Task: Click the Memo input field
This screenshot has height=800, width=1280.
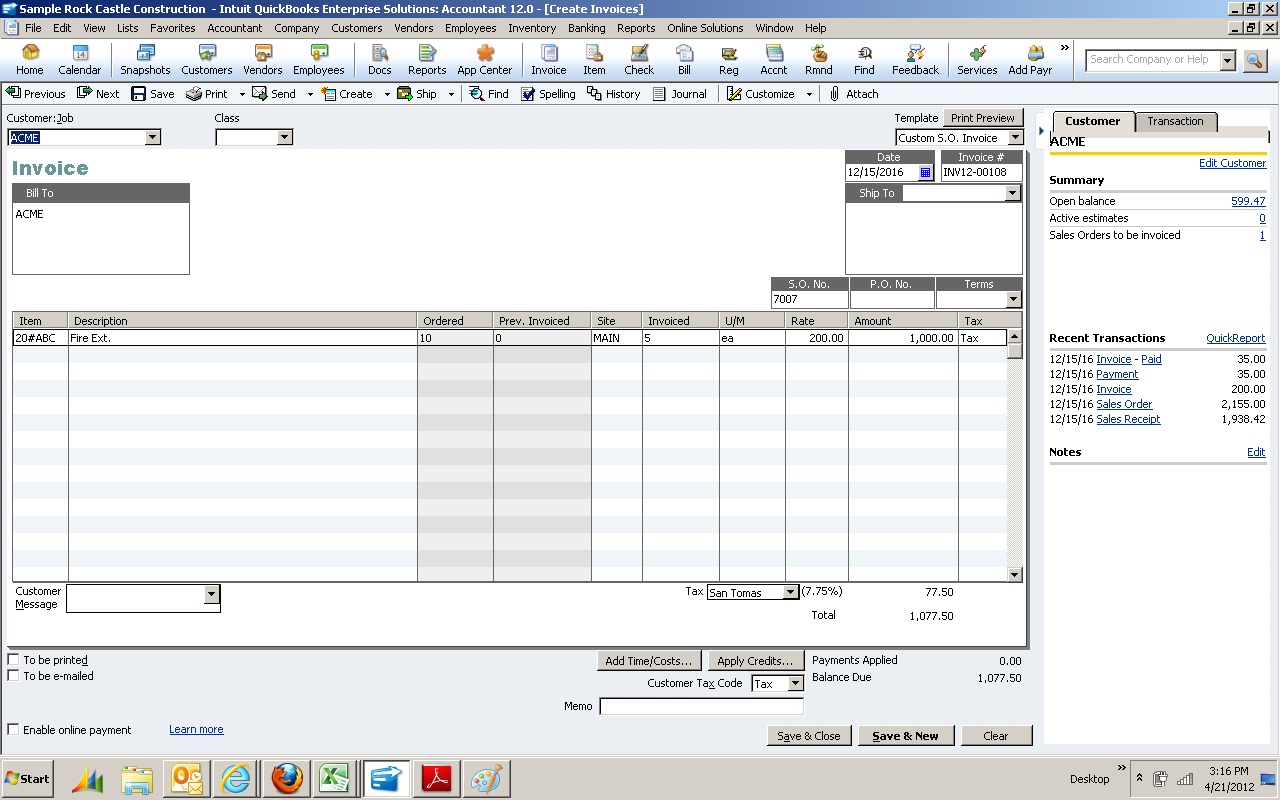Action: coord(701,706)
